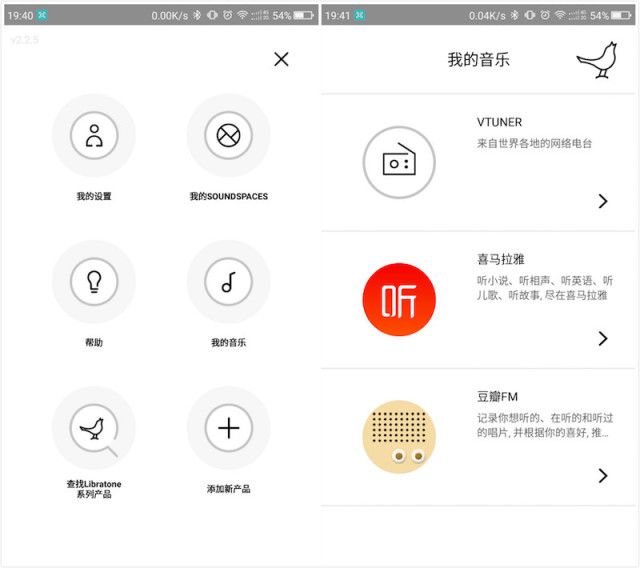Open 我的设置 person icon
The width and height of the screenshot is (640, 568).
94,135
